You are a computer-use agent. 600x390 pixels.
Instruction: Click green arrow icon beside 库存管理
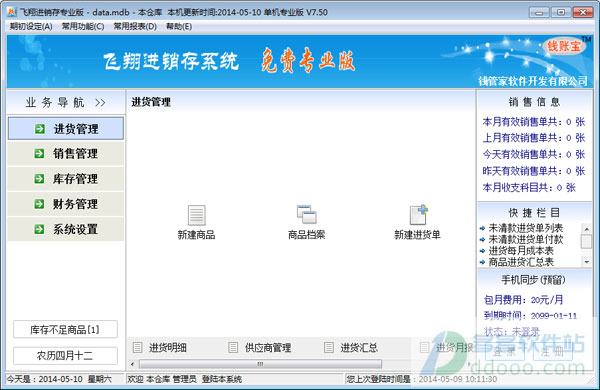coord(39,179)
